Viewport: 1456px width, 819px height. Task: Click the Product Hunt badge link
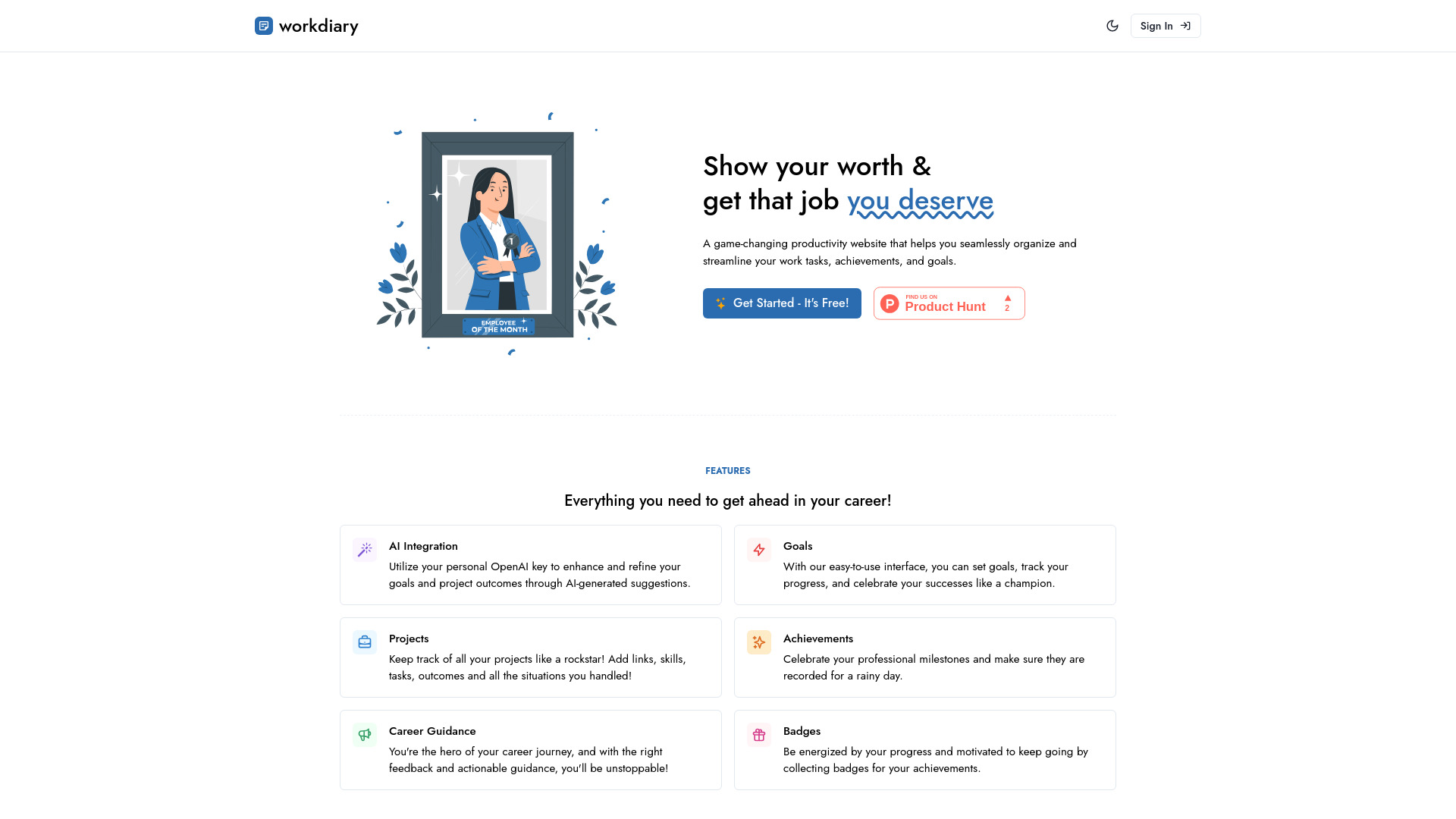pyautogui.click(x=949, y=303)
